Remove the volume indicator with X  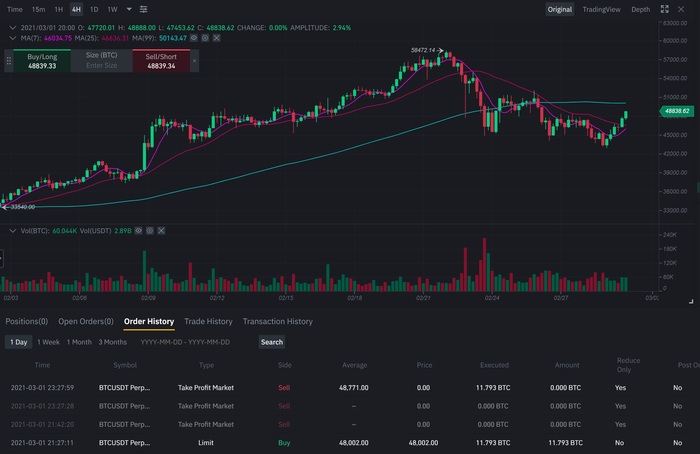coord(161,230)
